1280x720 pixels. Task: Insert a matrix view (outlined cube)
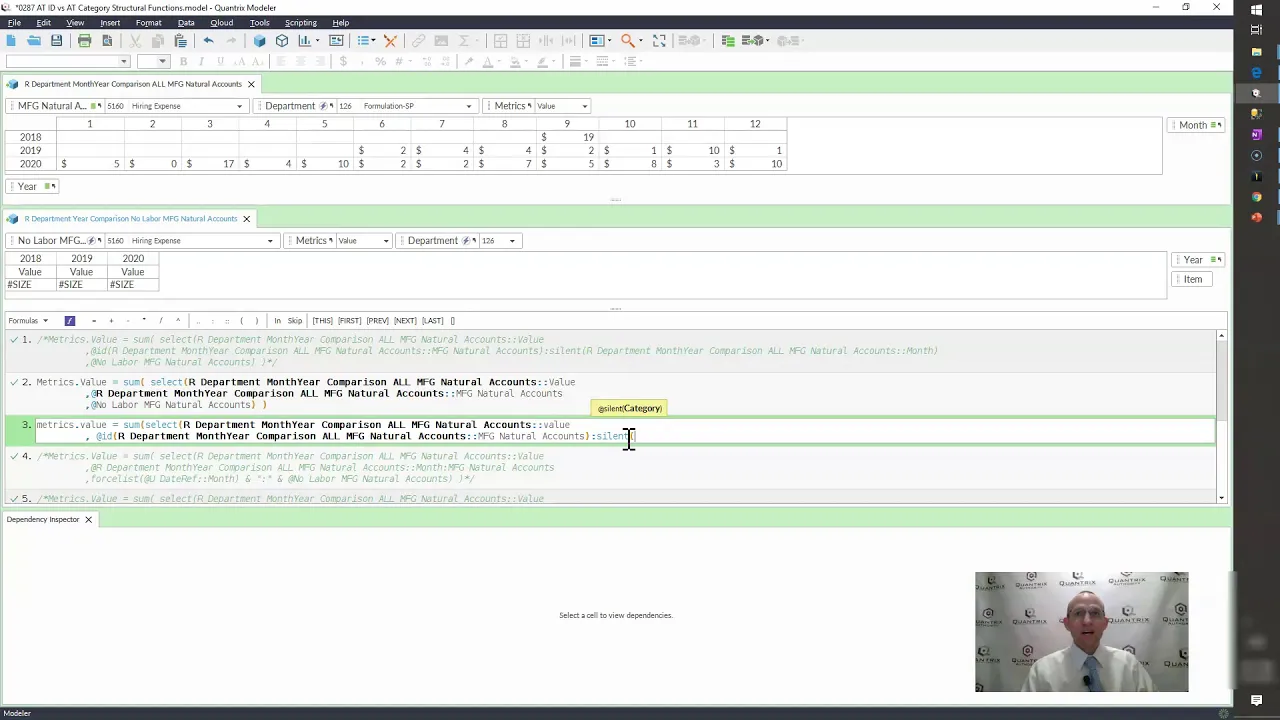point(282,41)
